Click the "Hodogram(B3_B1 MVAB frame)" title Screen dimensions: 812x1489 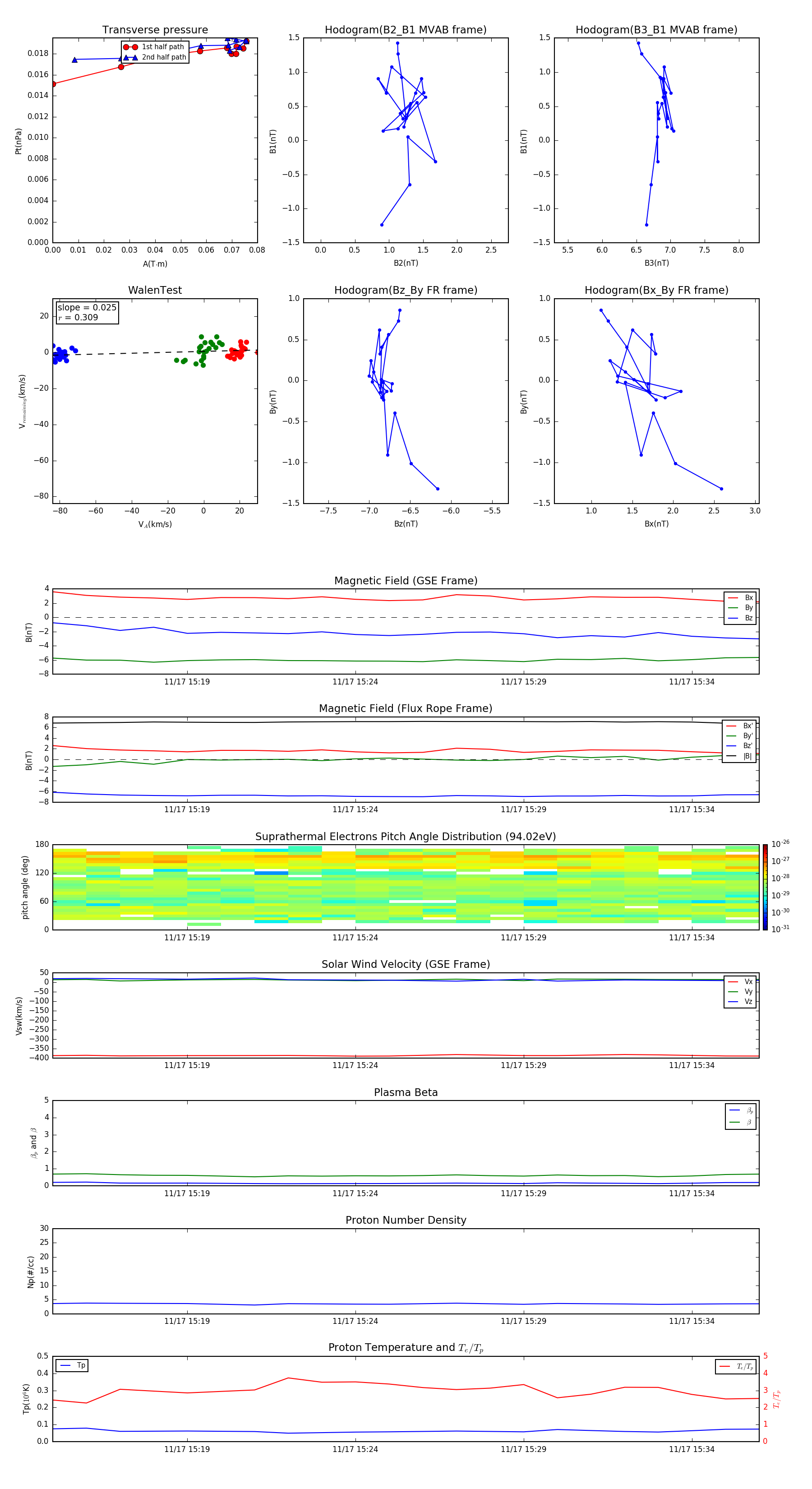(x=656, y=30)
